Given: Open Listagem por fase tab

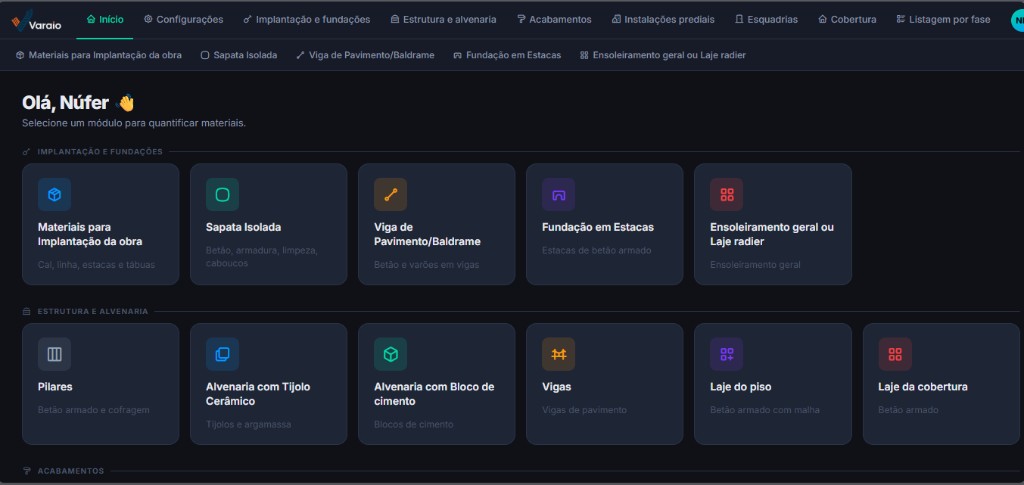Looking at the screenshot, I should coord(943,20).
